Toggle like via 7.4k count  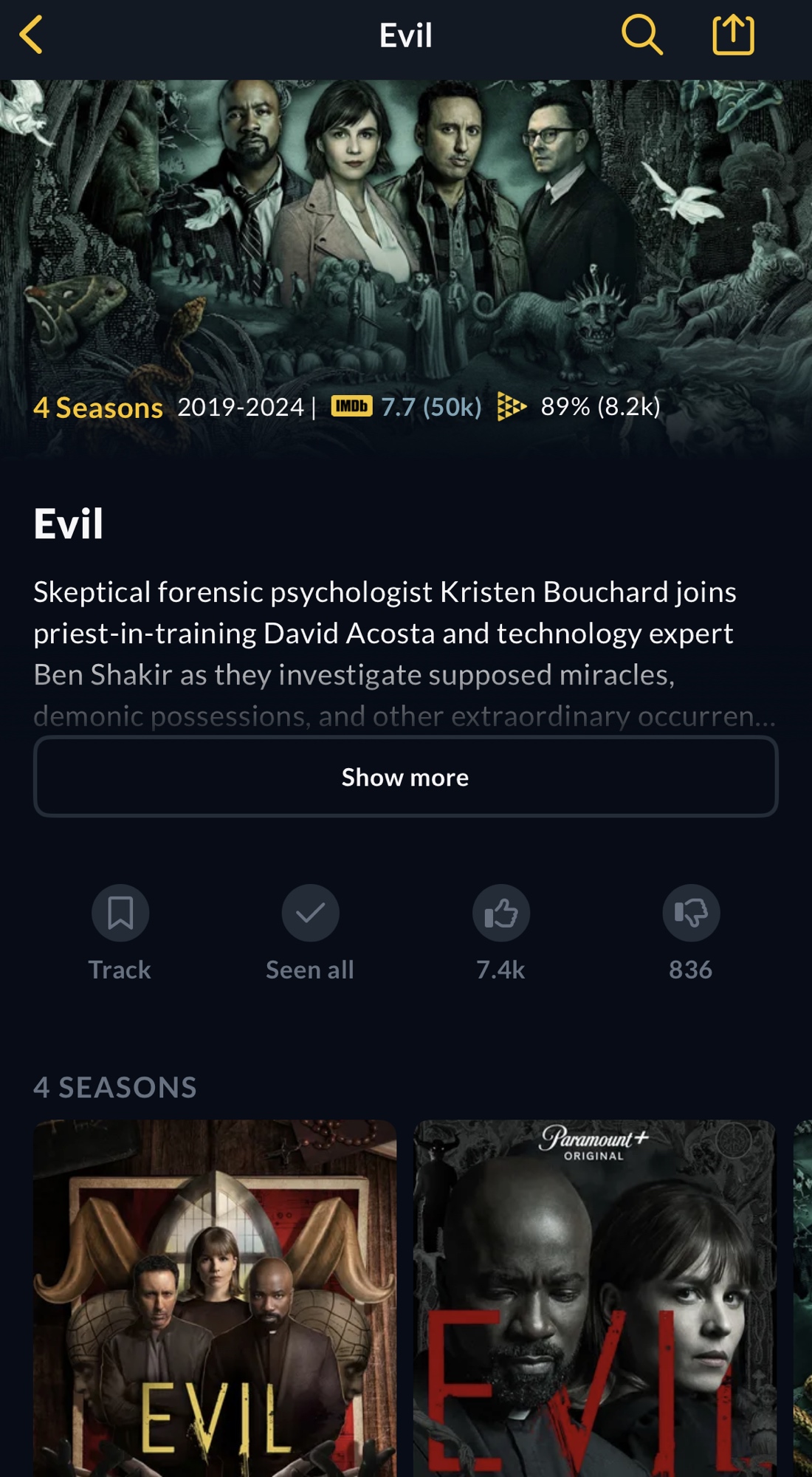(500, 970)
